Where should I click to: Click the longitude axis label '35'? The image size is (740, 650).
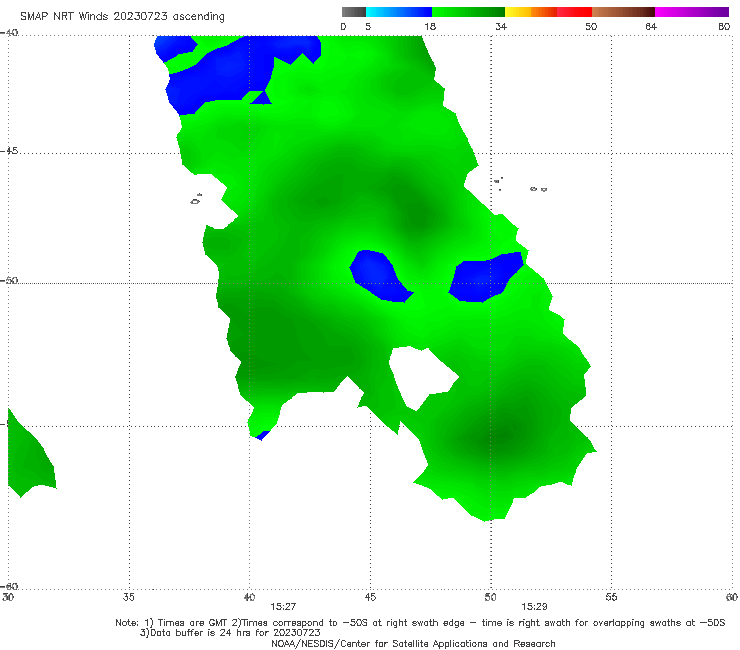click(x=129, y=597)
